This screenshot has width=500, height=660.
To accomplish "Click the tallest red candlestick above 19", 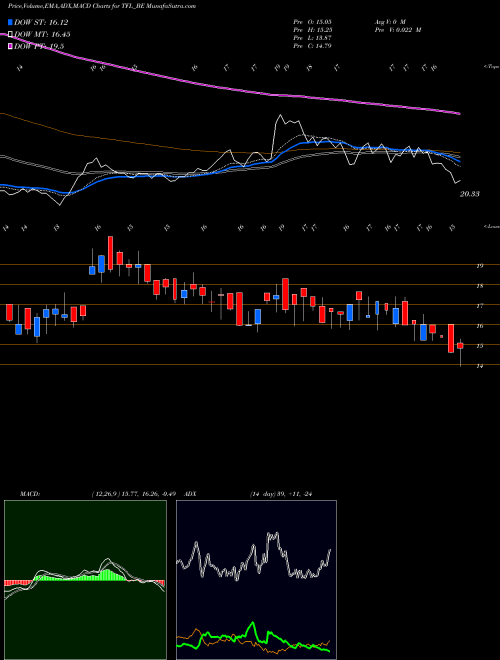I will tap(111, 253).
